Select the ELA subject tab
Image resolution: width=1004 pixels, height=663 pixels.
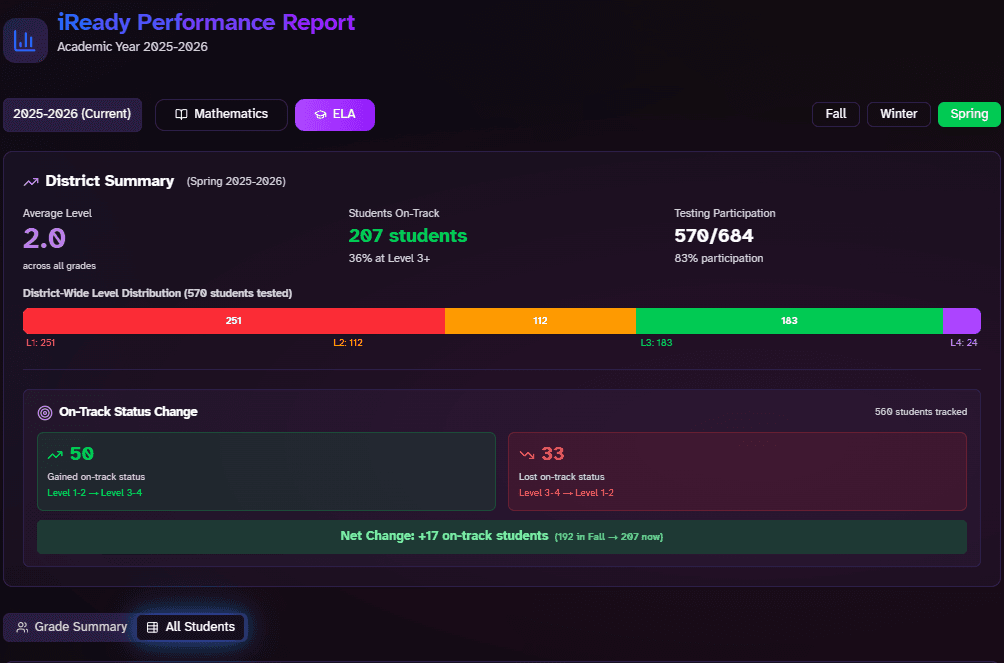pos(335,115)
